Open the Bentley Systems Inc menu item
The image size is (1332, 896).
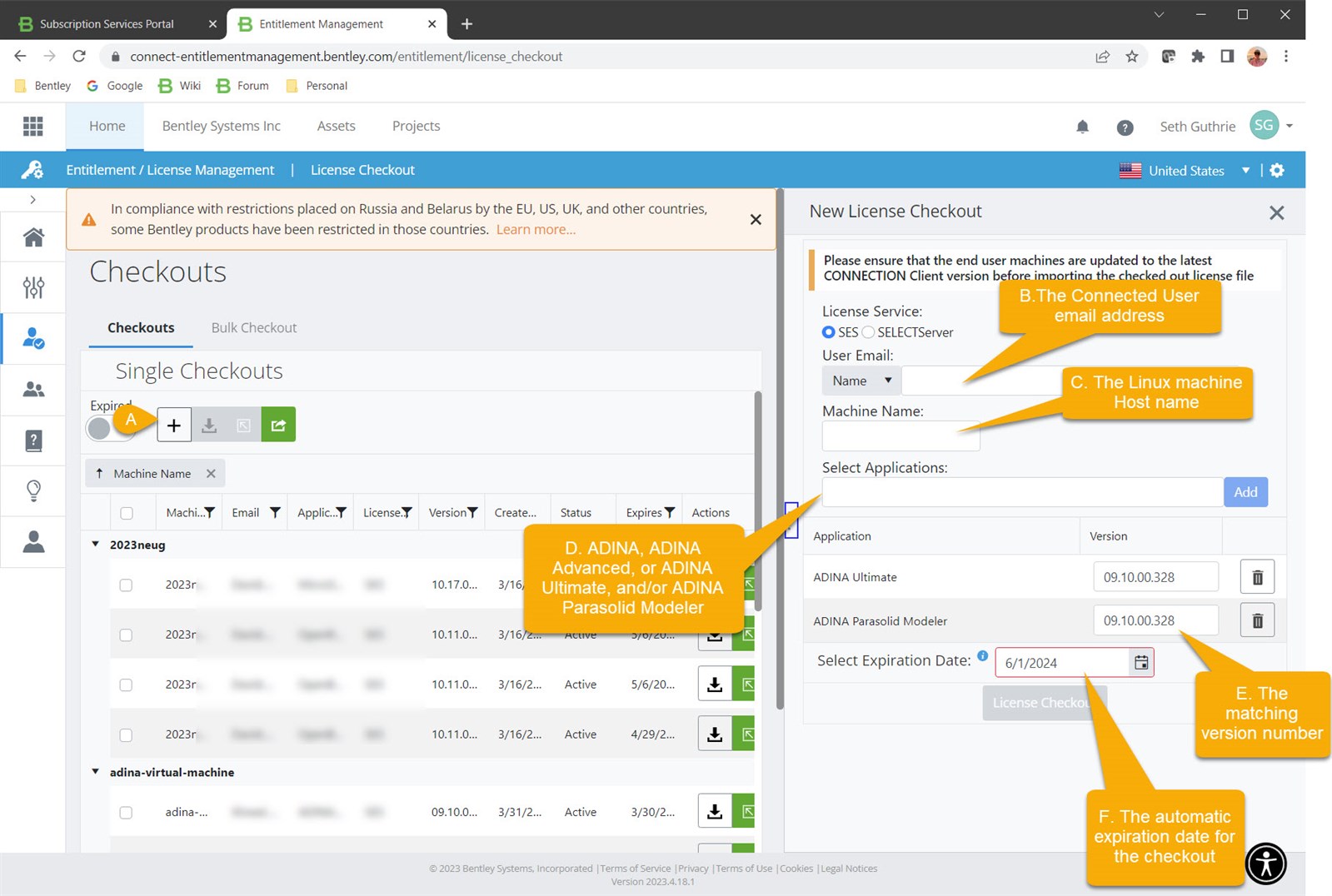(222, 127)
